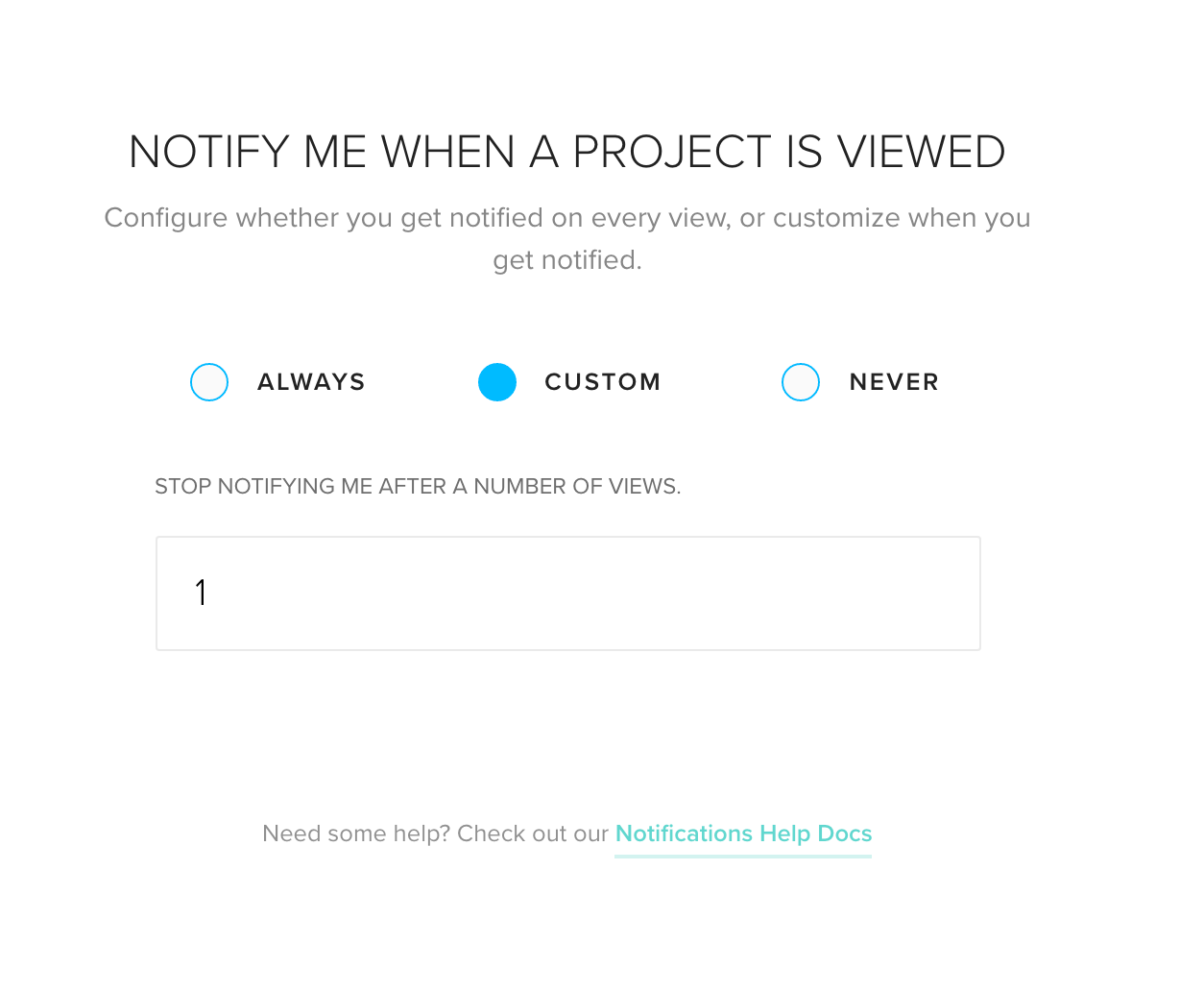Click the ALWAYS option label
The width and height of the screenshot is (1204, 991).
tap(311, 382)
